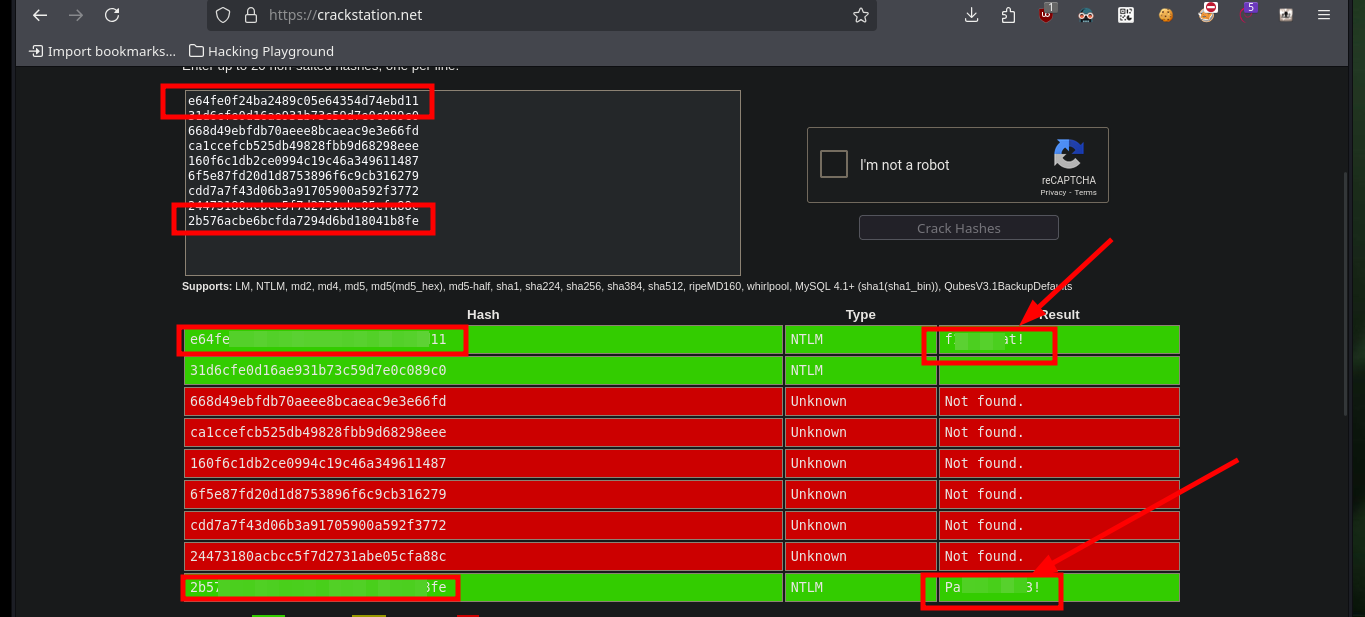Open the extensions puzzle-piece menu

pos(1008,15)
